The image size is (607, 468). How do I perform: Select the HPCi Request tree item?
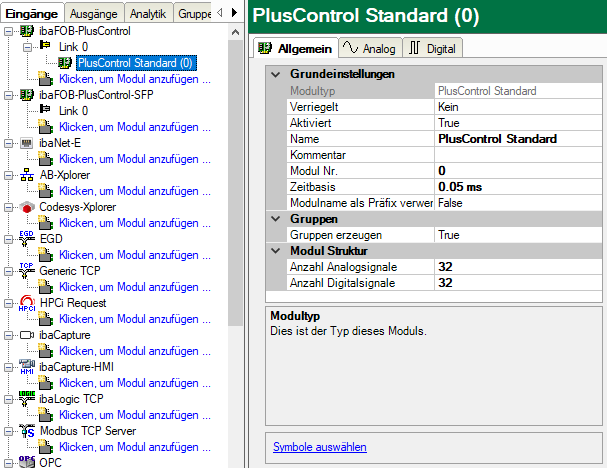point(73,303)
